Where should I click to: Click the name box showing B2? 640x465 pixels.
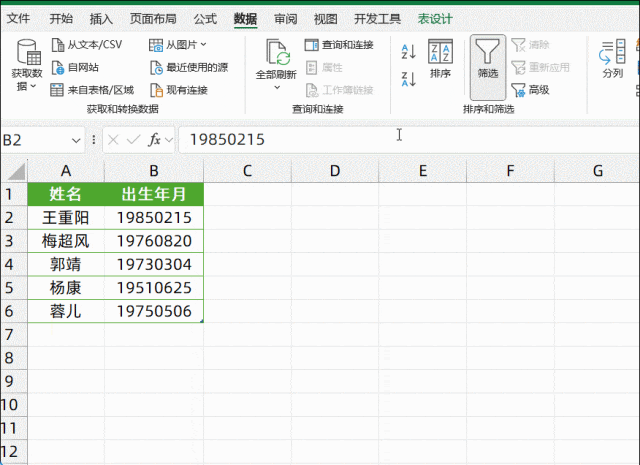42,140
